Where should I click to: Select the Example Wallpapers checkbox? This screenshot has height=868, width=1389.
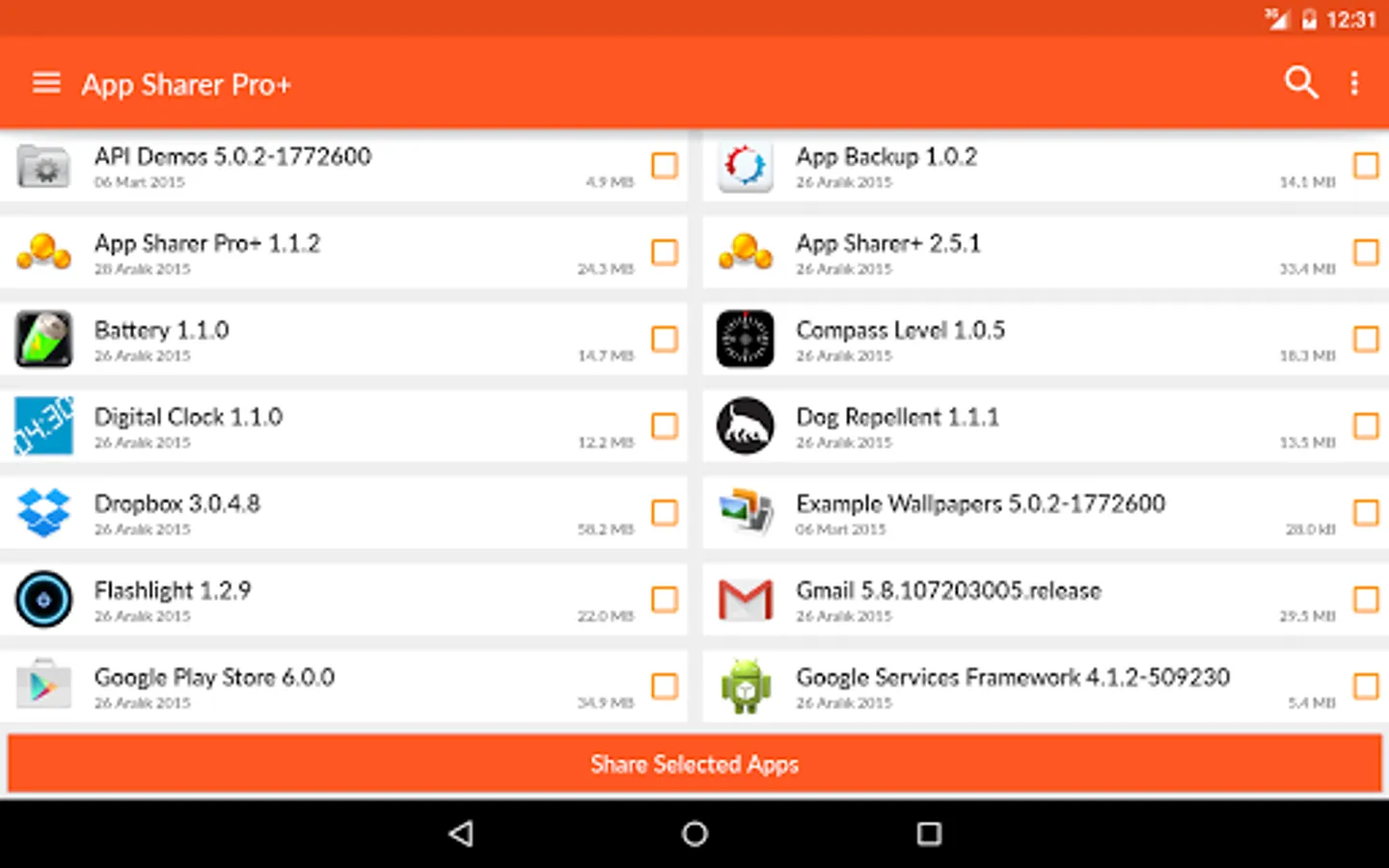(1366, 512)
